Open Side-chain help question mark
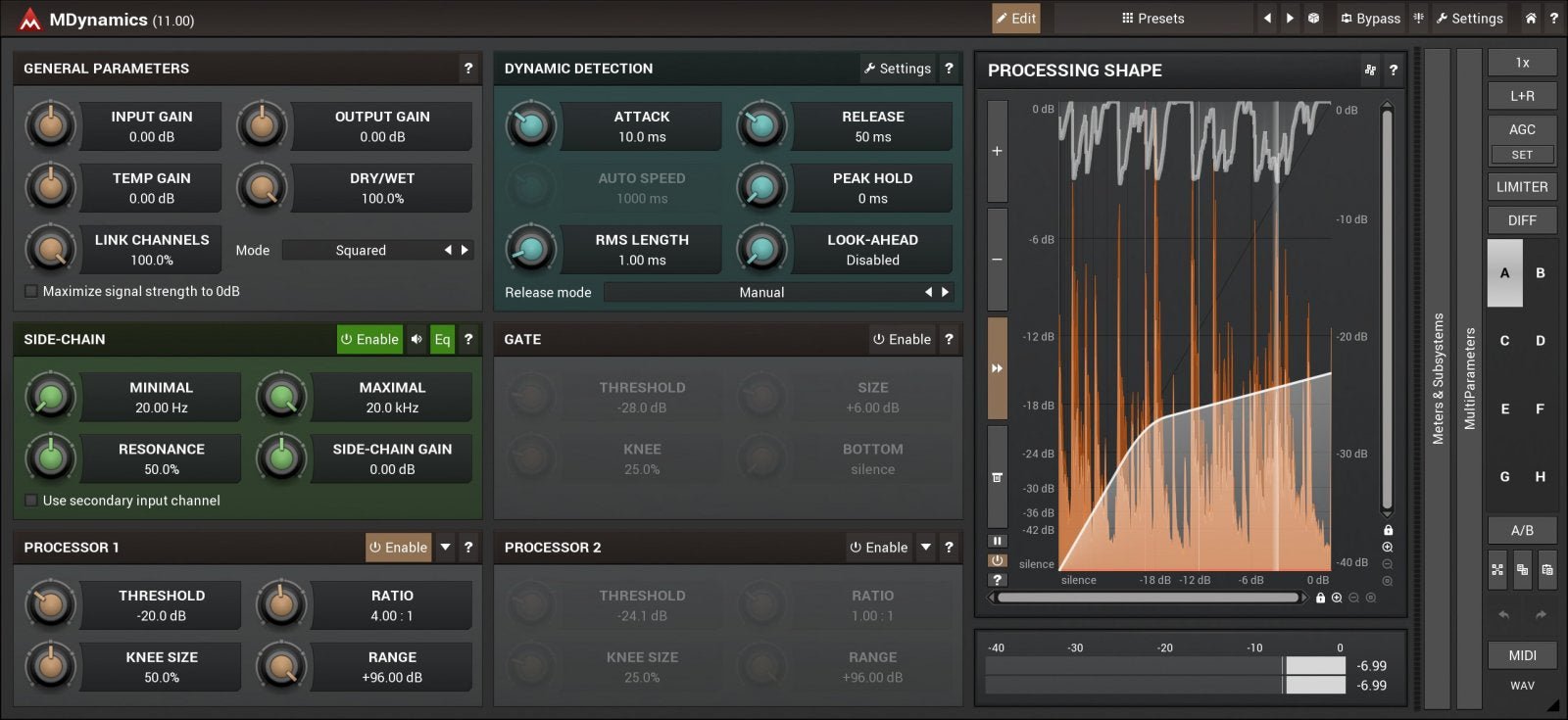The image size is (1568, 720). [468, 339]
